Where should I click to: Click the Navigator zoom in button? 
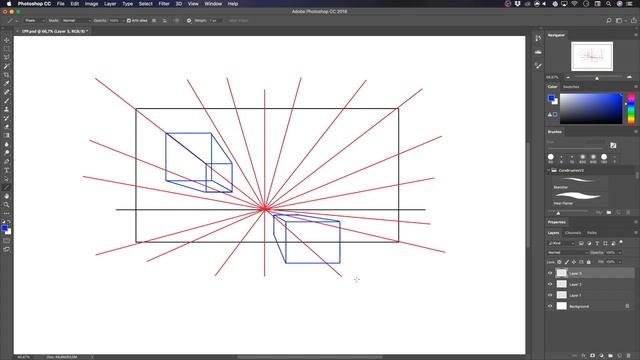[629, 77]
